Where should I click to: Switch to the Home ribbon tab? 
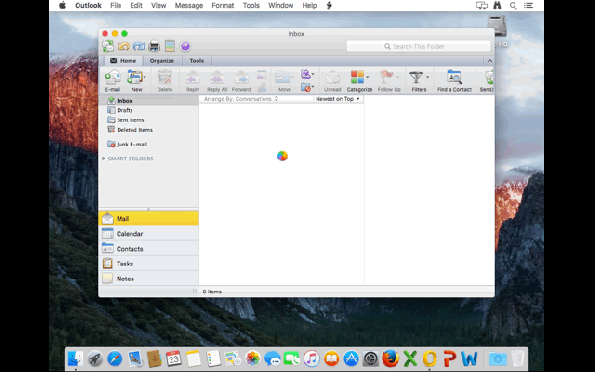[123, 61]
